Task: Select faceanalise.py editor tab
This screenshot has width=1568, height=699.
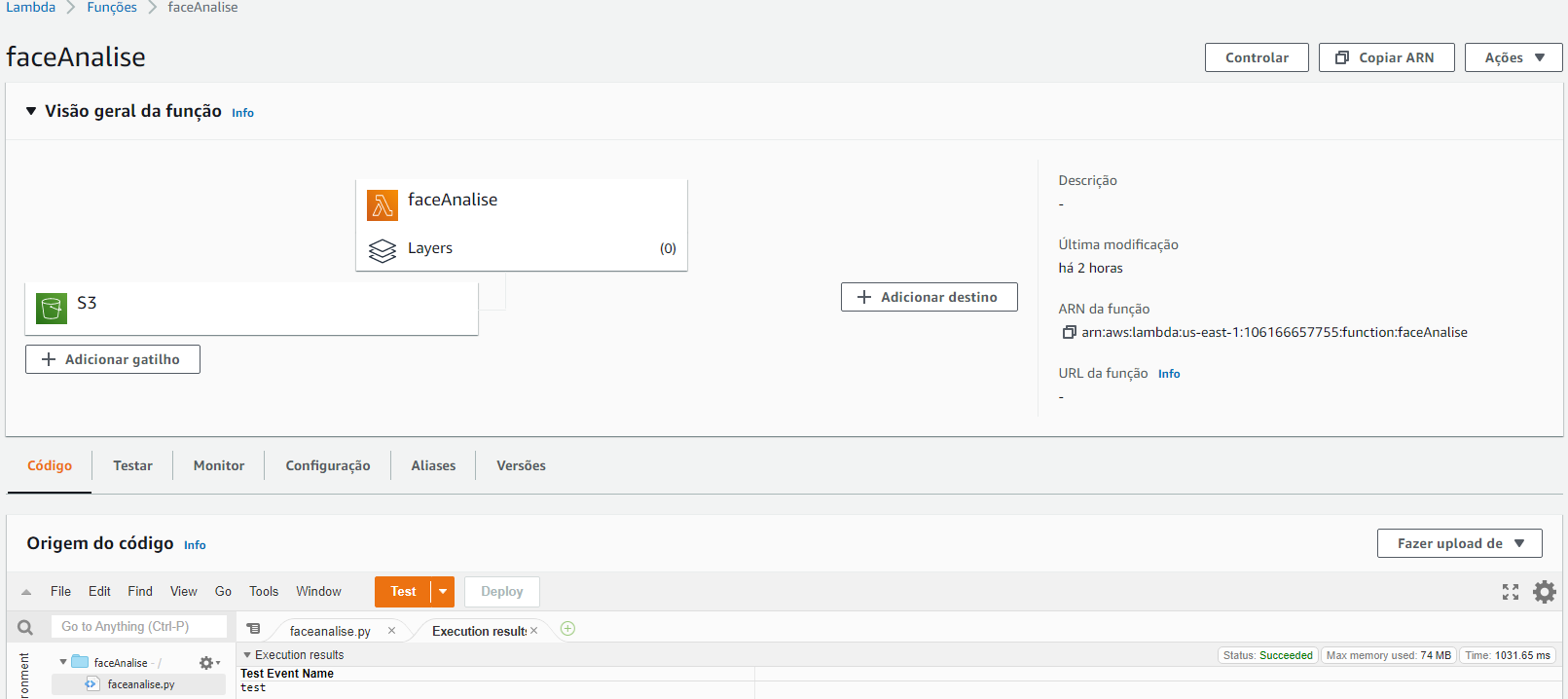Action: (x=330, y=631)
